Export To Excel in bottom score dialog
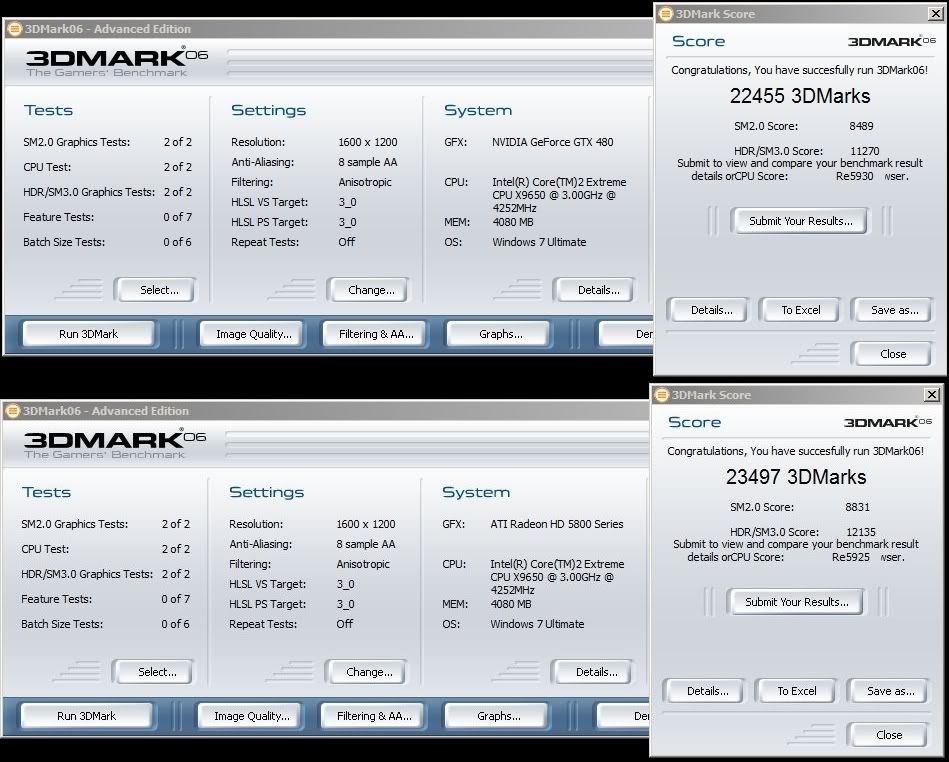The image size is (949, 762). (795, 691)
